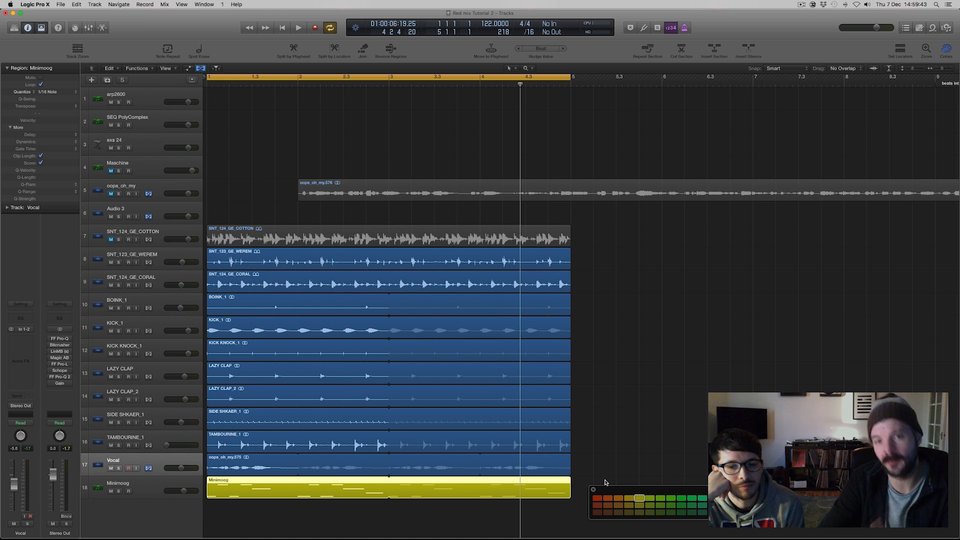960x540 pixels.
Task: Open the Loop Browser icon
Action: click(932, 28)
